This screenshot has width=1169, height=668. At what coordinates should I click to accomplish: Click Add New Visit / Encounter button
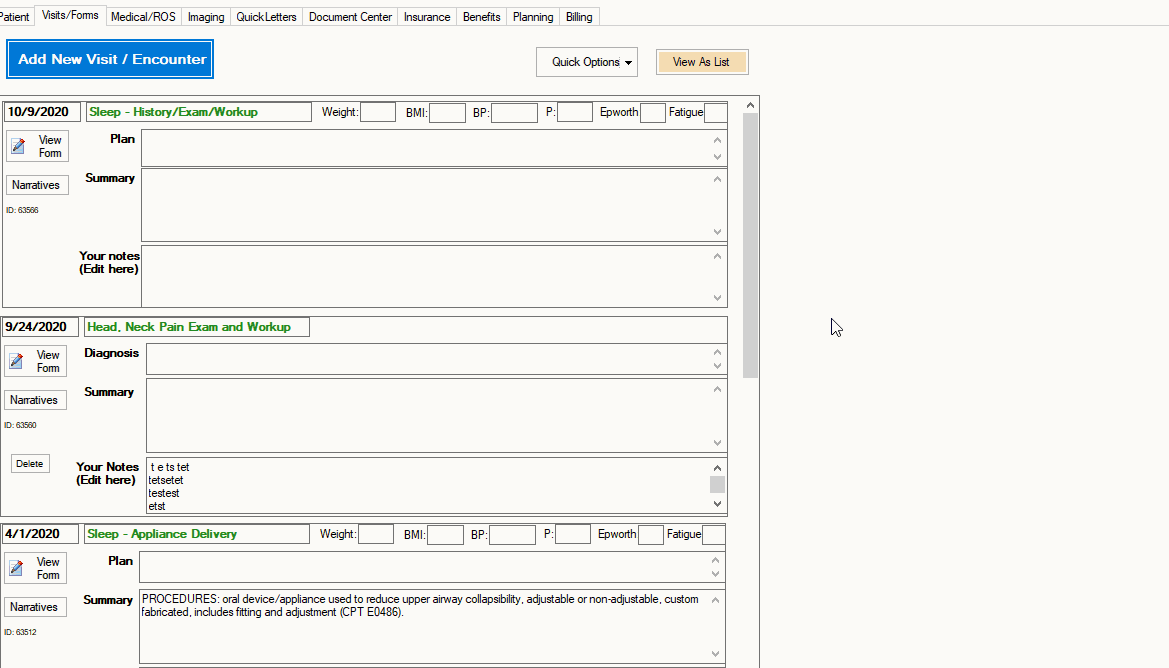tap(110, 59)
